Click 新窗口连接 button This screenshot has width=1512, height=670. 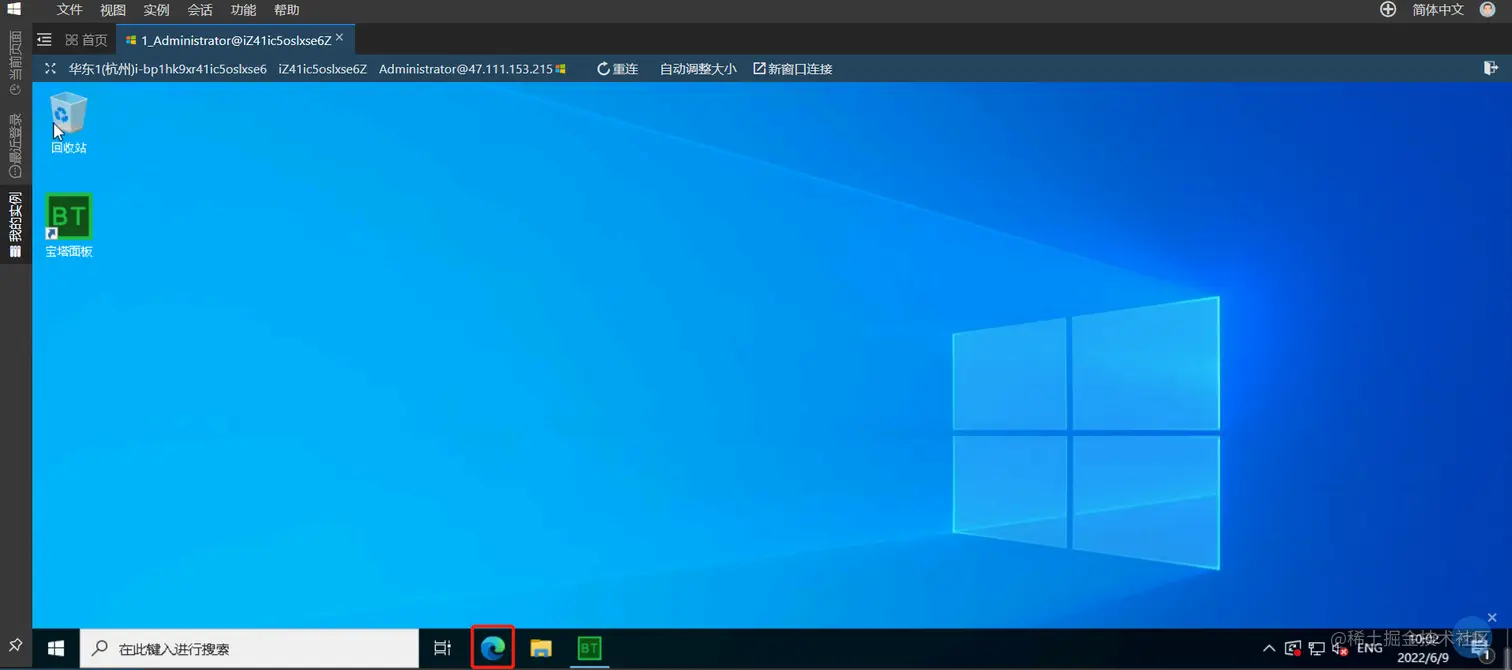[x=793, y=69]
